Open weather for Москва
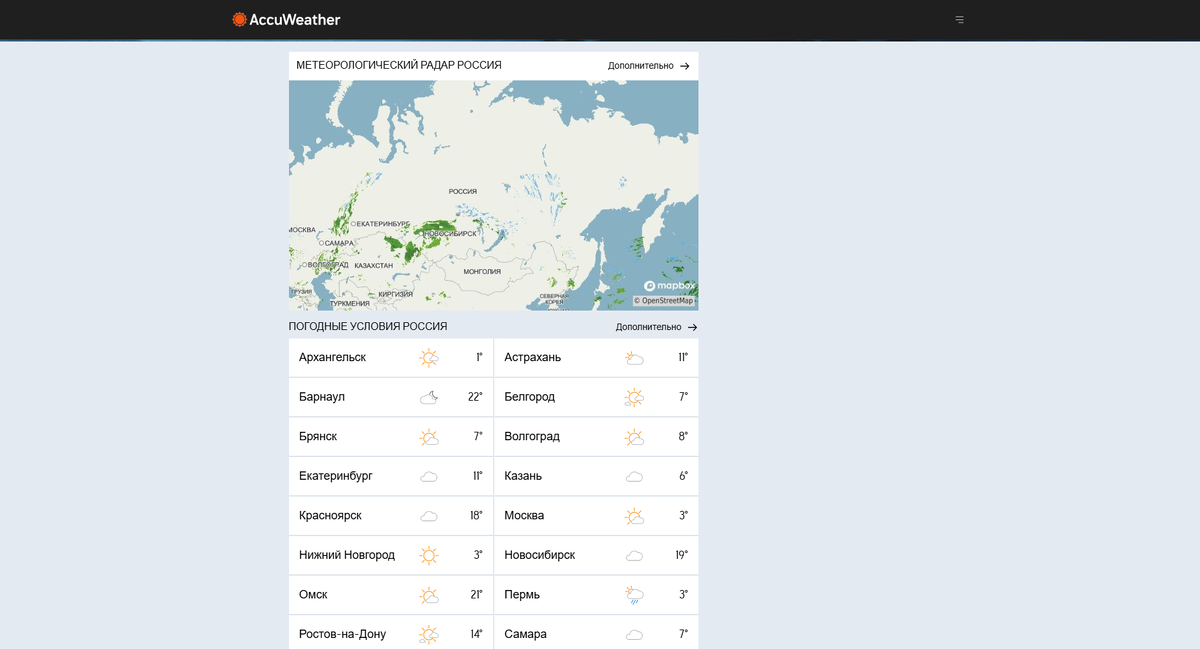 (596, 516)
